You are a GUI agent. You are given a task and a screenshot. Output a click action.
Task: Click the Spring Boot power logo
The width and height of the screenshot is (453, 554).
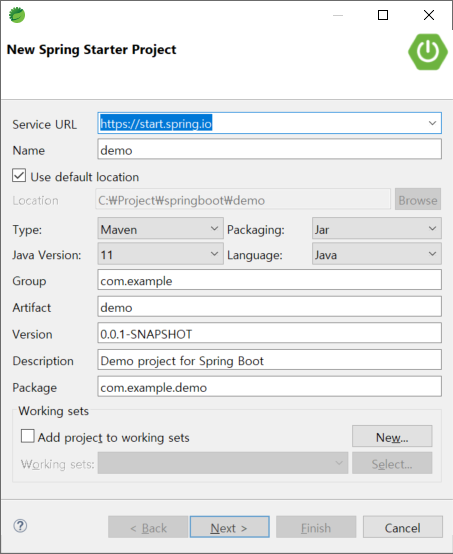point(428,52)
